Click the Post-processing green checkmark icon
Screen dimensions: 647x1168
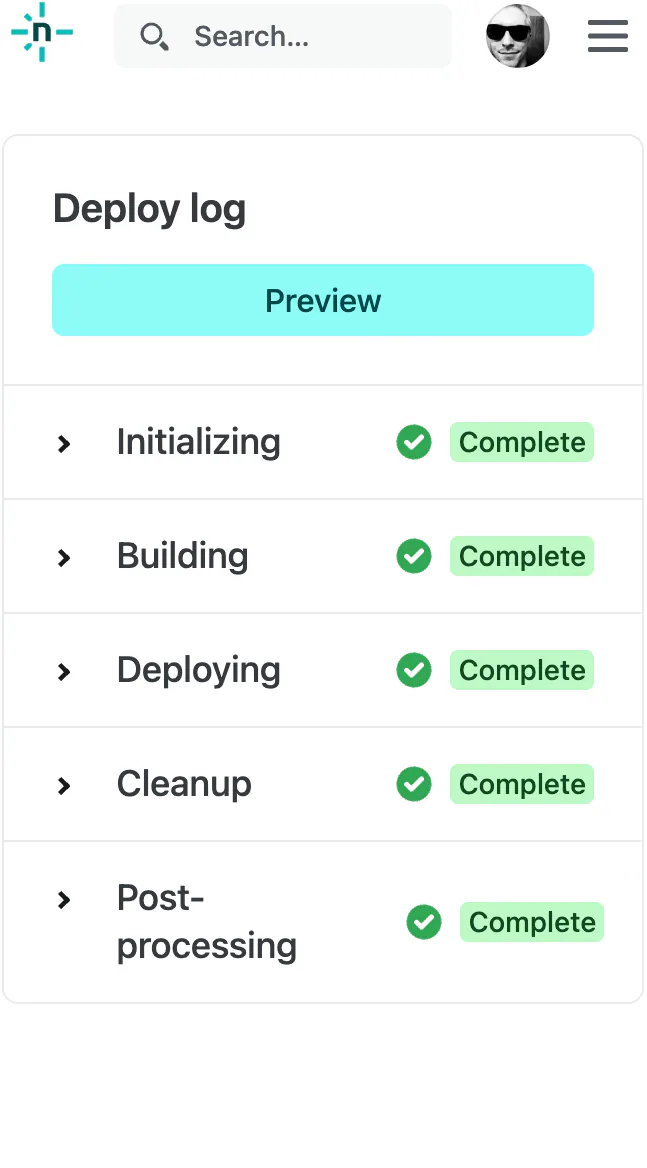(x=423, y=922)
